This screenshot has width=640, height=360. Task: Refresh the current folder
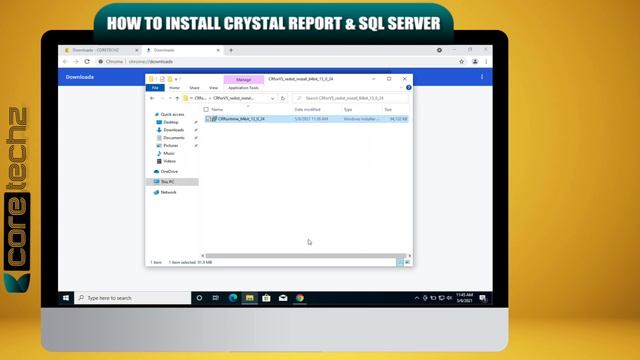[x=282, y=98]
